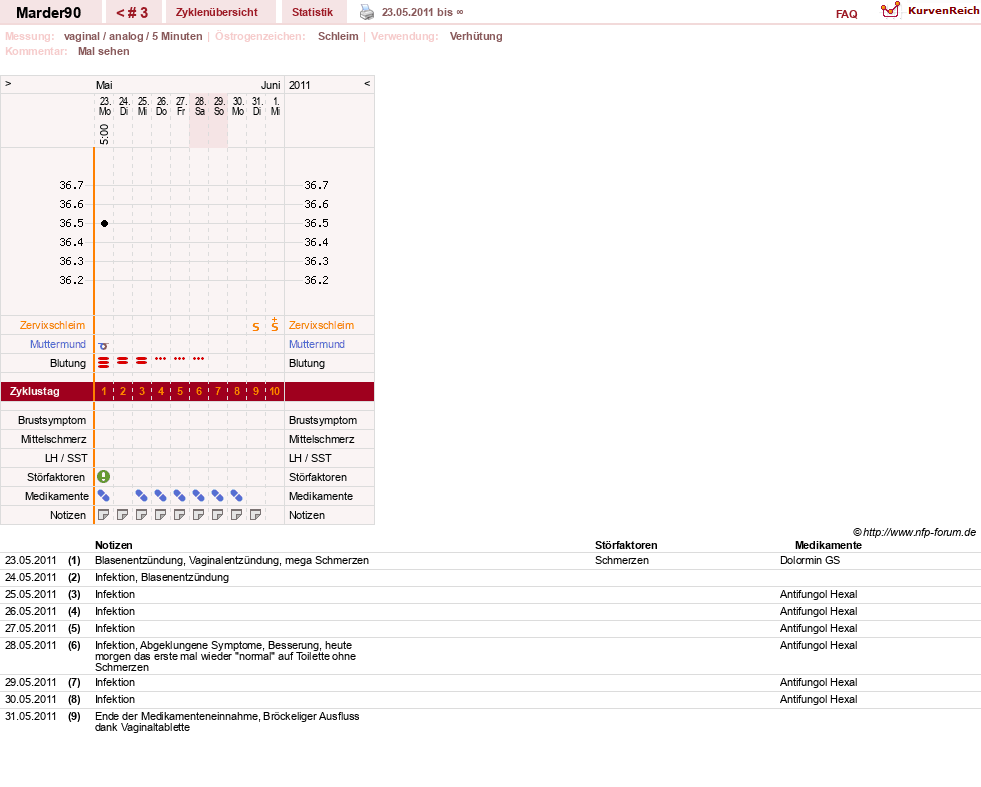Viewport: 981px width, 787px height.
Task: Click the spotting dots on cycle day 4
Action: tap(161, 358)
